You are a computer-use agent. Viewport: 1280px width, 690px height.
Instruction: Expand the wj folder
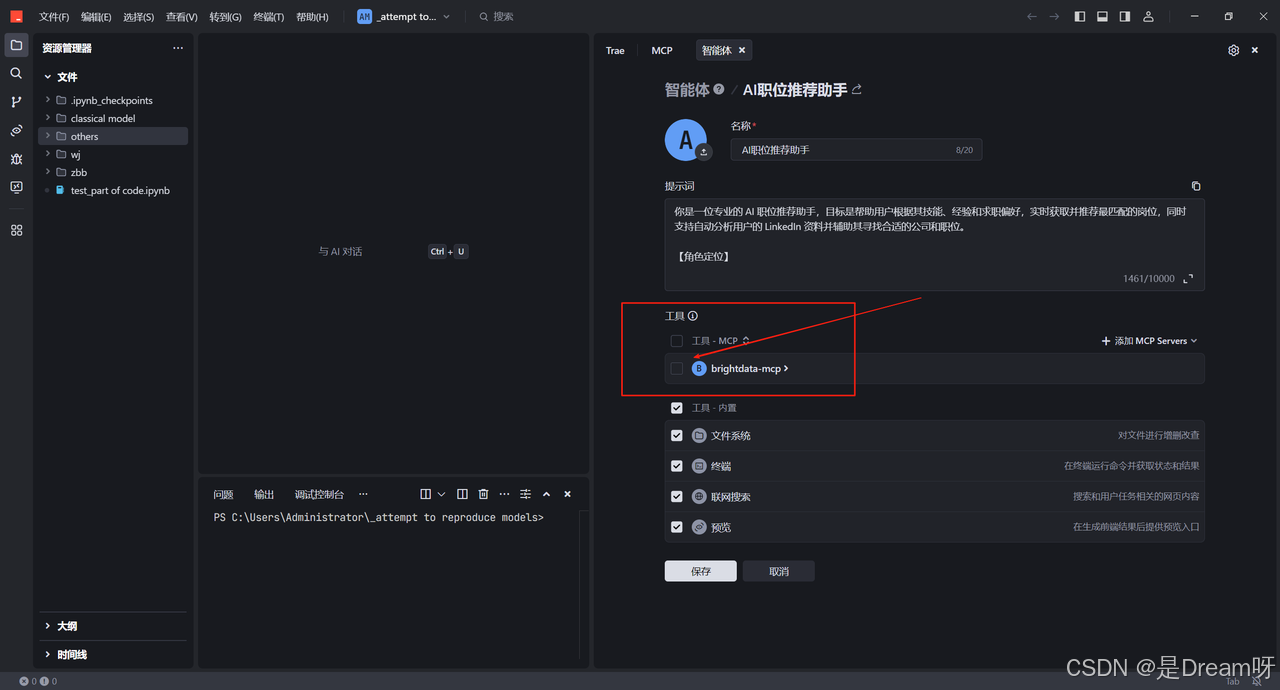tap(113, 154)
